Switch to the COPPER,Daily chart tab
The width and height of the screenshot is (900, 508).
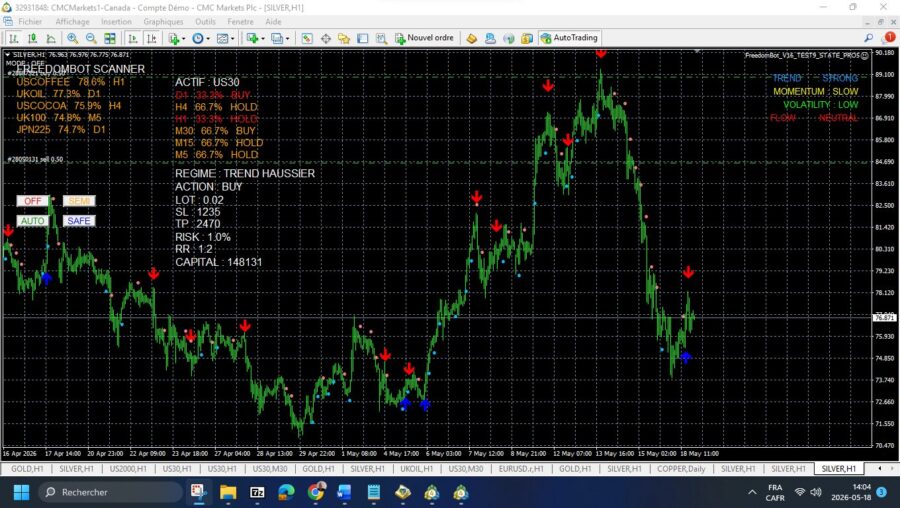pyautogui.click(x=681, y=469)
